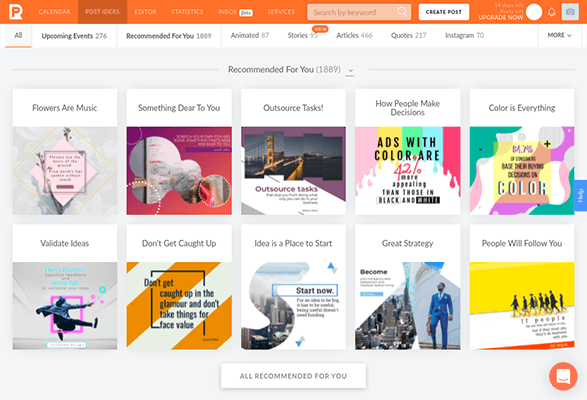
Task: Open the Color is Everything template
Action: (522, 152)
